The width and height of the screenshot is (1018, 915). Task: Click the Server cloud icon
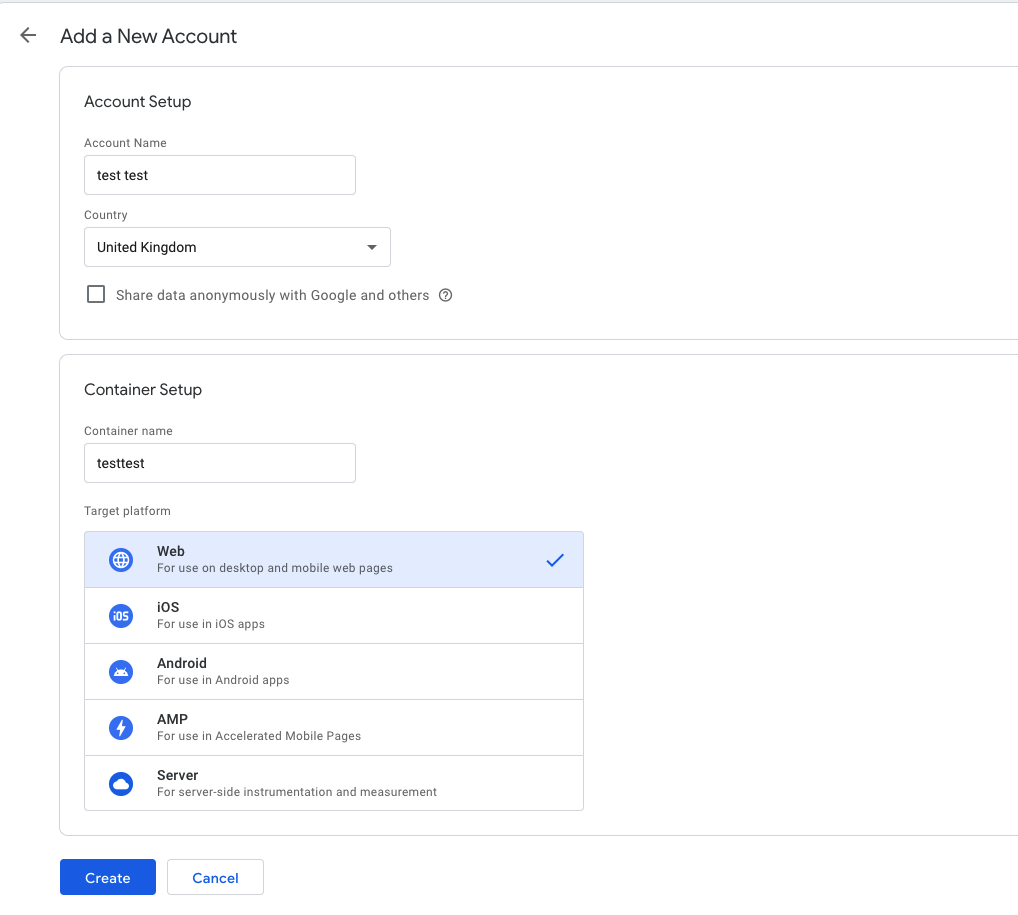point(121,784)
